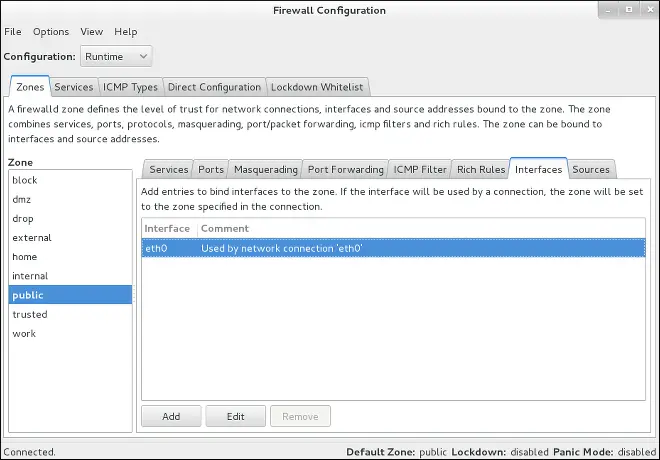
Task: Select the internal zone
Action: click(70, 276)
